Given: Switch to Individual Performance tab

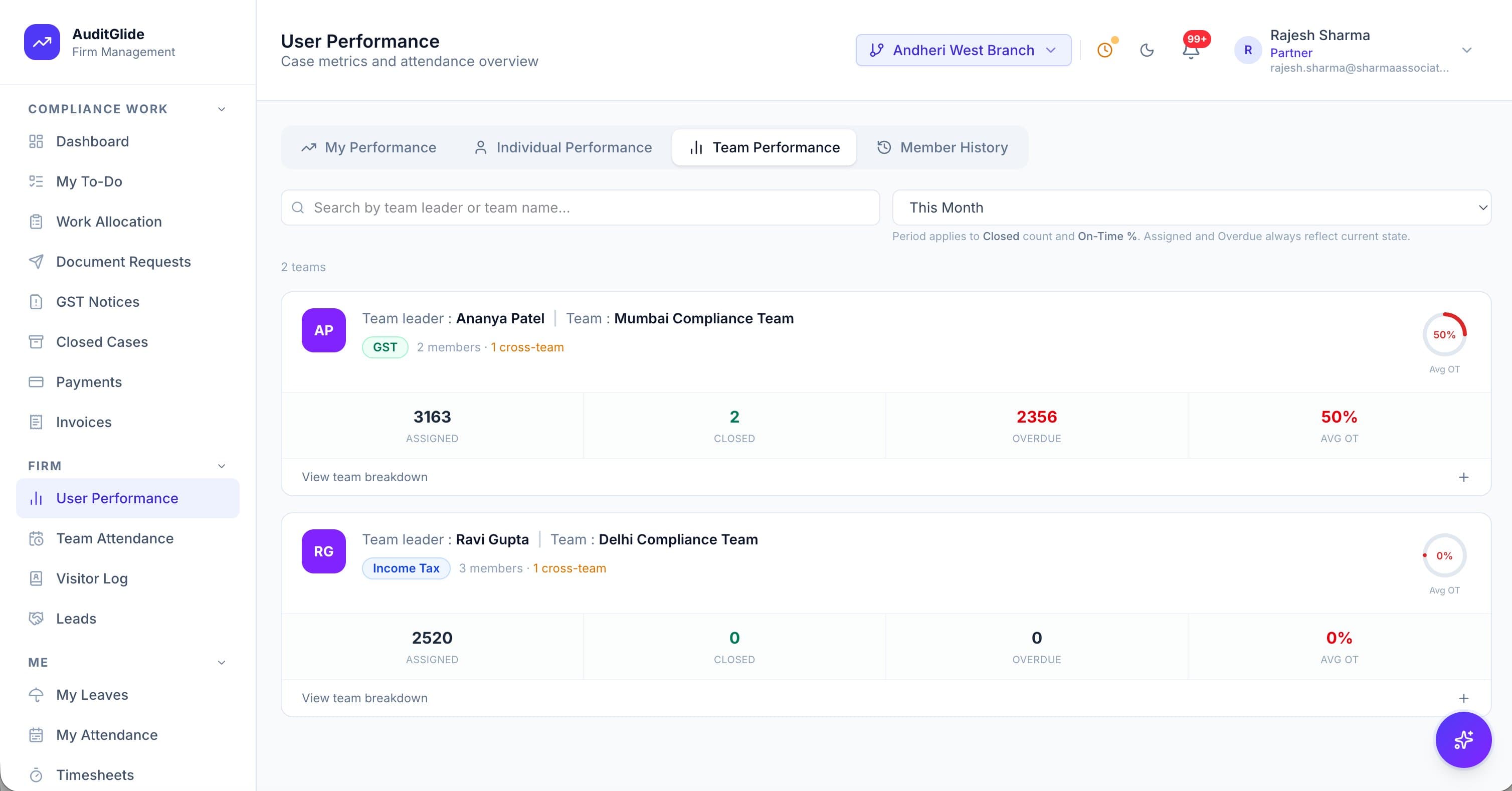Looking at the screenshot, I should click(x=562, y=147).
